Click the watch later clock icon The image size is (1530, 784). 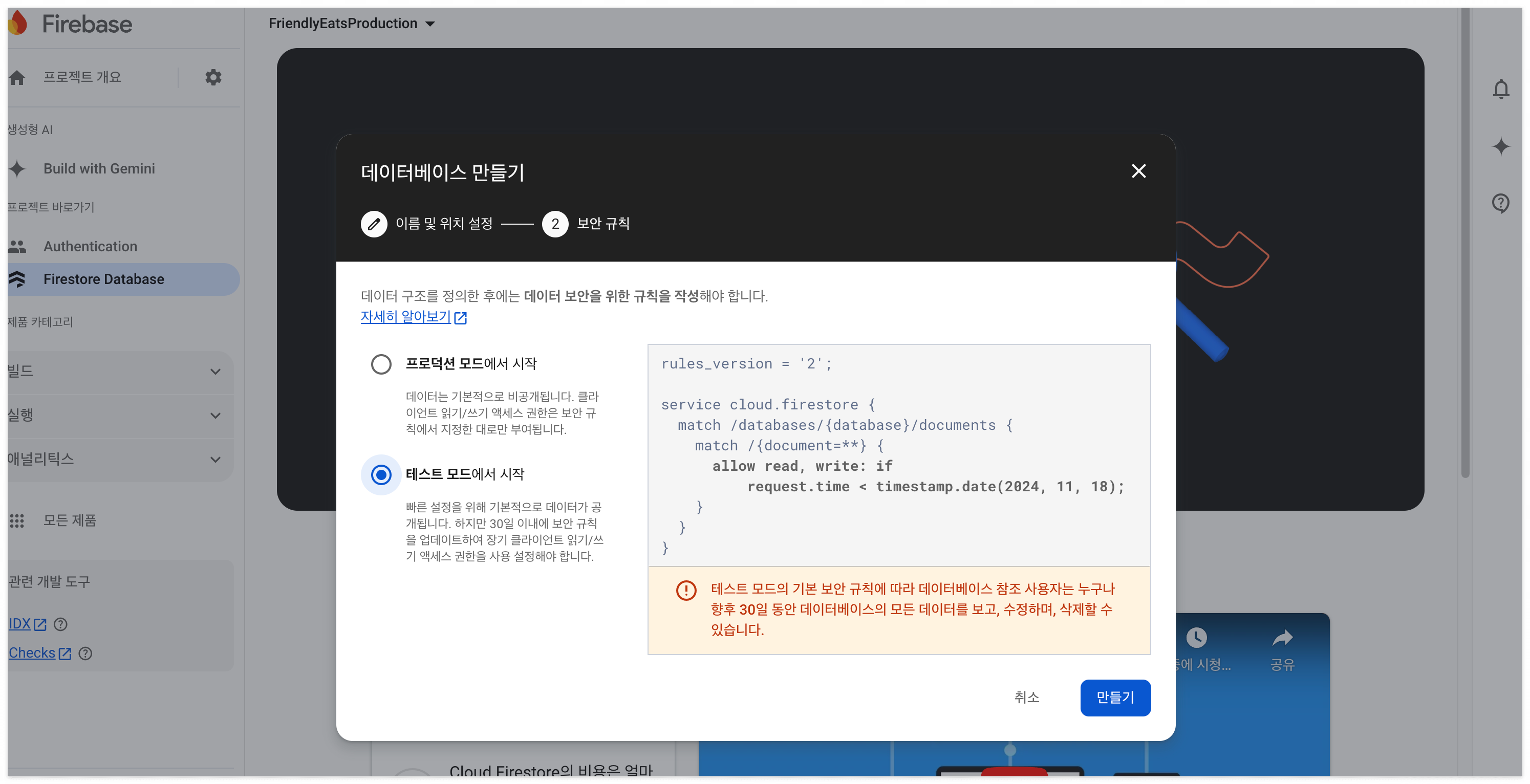pyautogui.click(x=1196, y=639)
